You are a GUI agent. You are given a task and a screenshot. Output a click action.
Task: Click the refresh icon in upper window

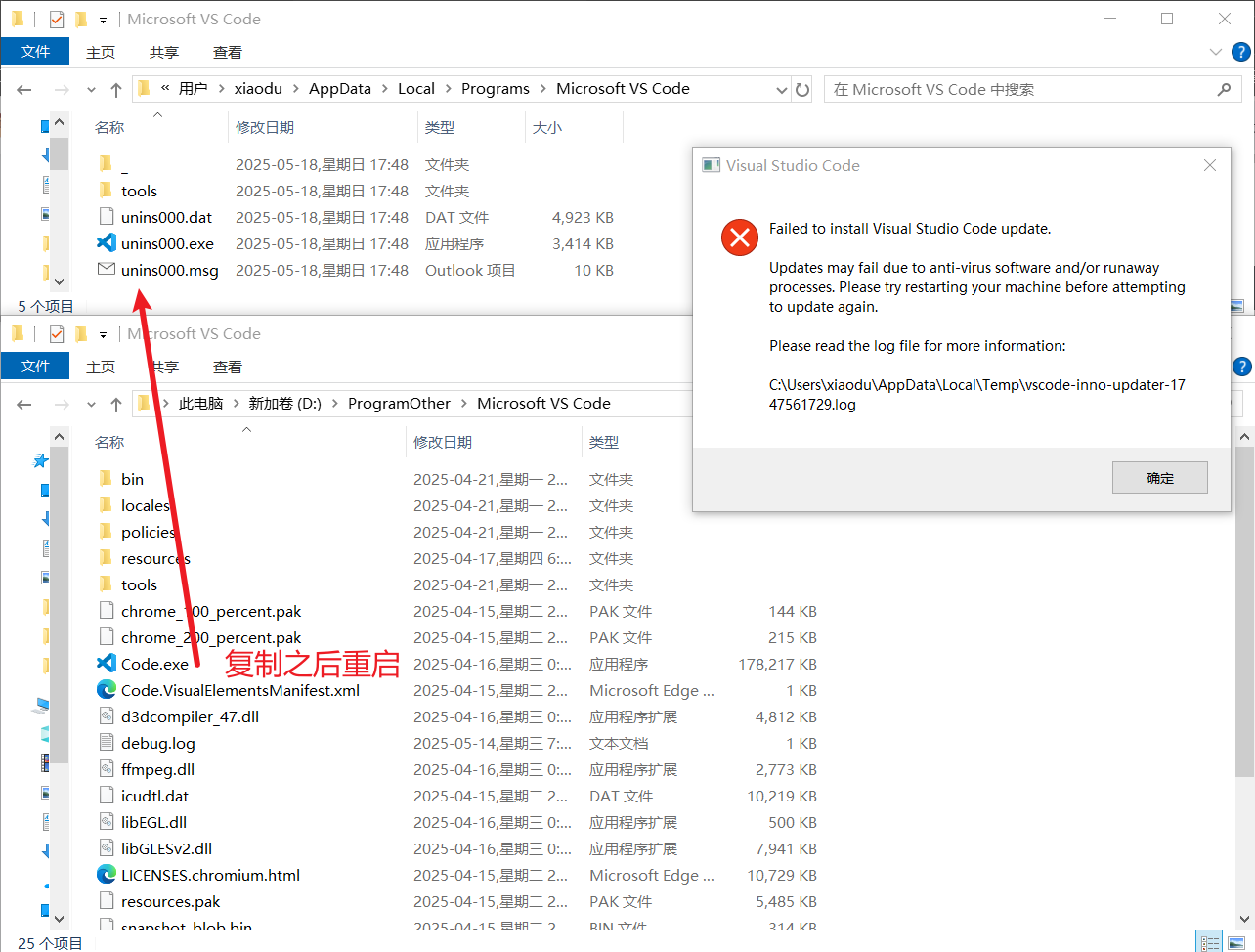(802, 89)
